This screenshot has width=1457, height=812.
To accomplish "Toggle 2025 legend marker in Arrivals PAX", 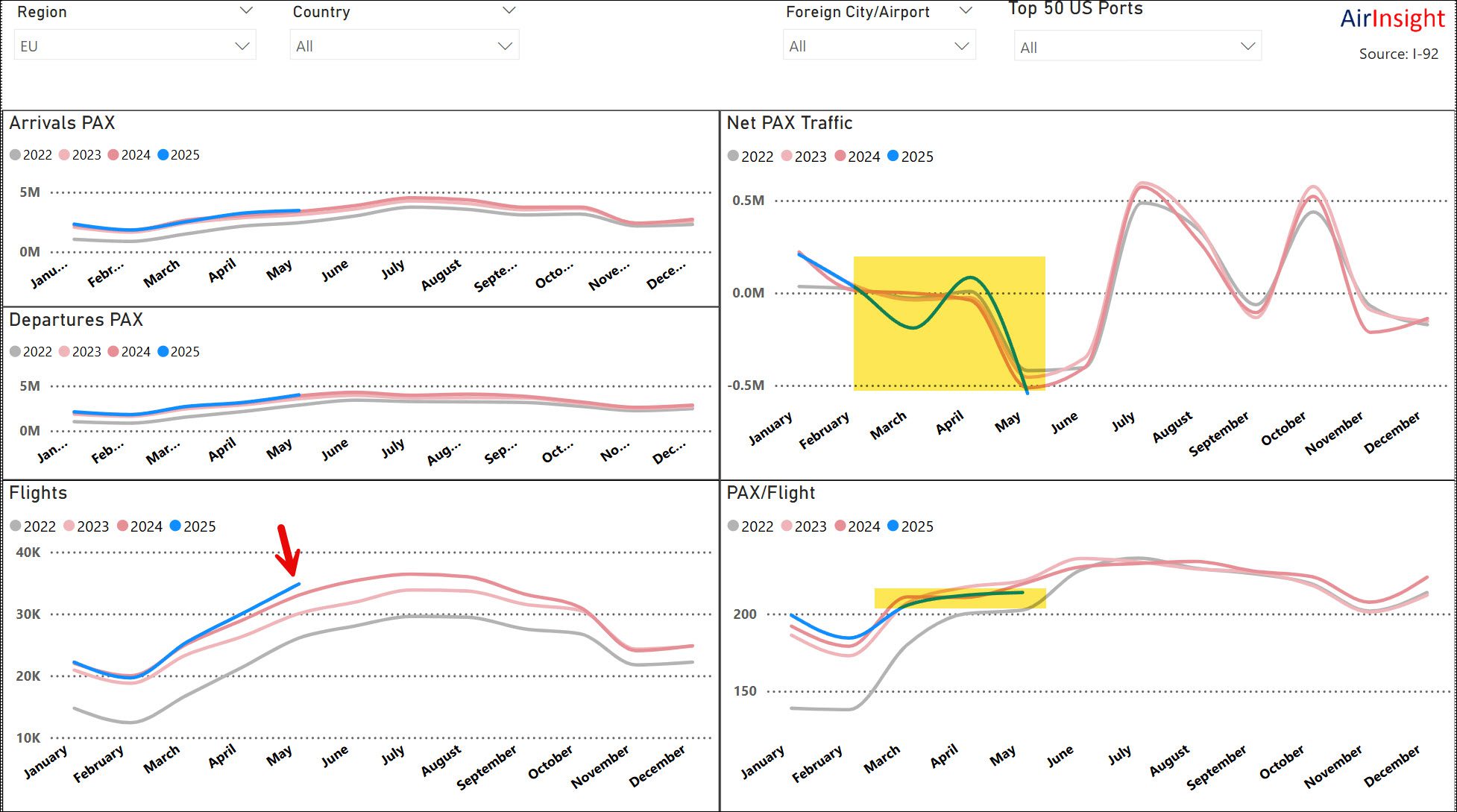I will coord(163,155).
